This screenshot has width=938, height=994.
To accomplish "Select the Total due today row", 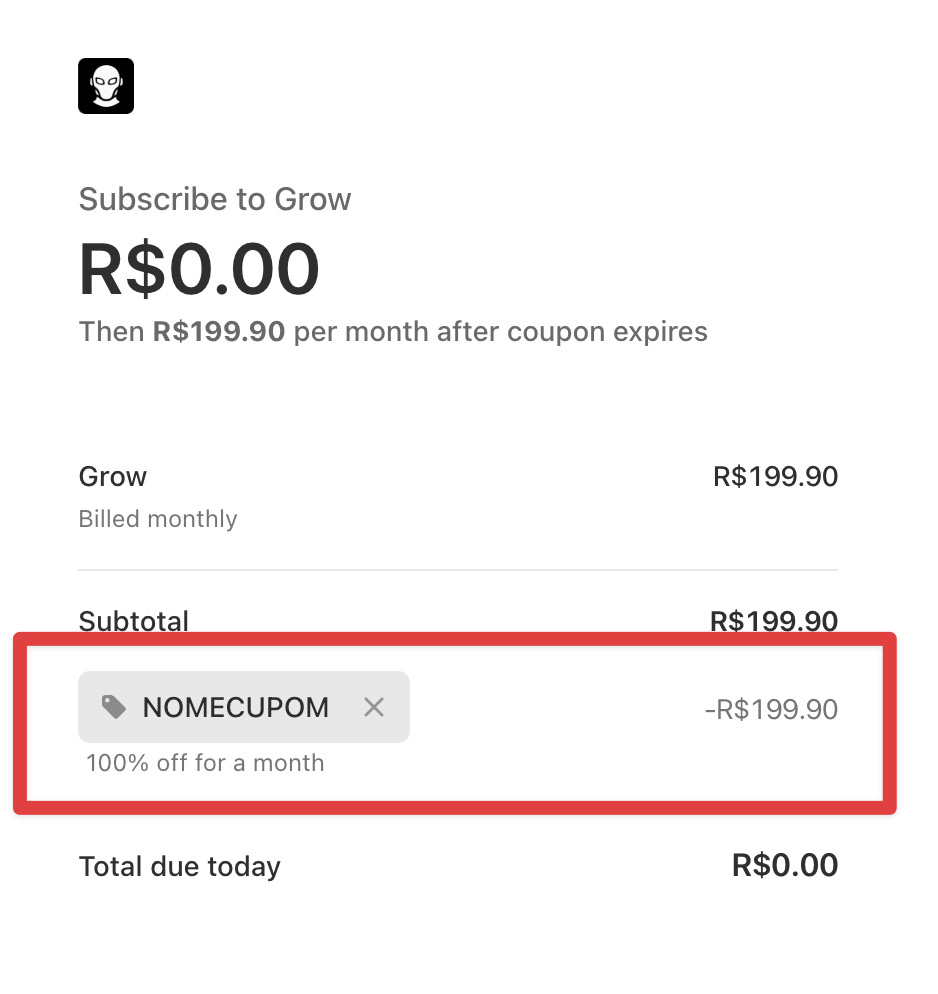I will (x=179, y=866).
